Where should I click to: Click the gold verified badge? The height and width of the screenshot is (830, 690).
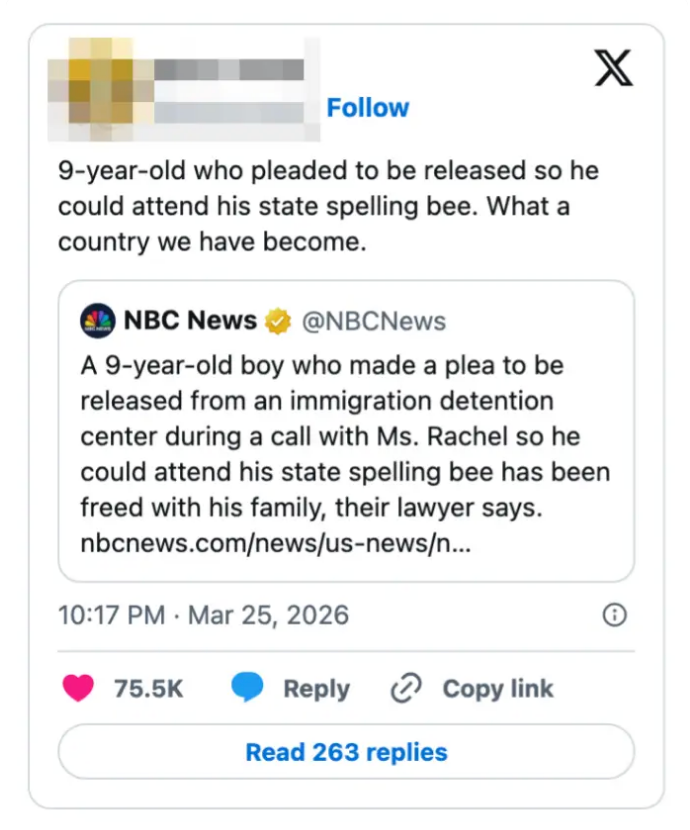(278, 321)
